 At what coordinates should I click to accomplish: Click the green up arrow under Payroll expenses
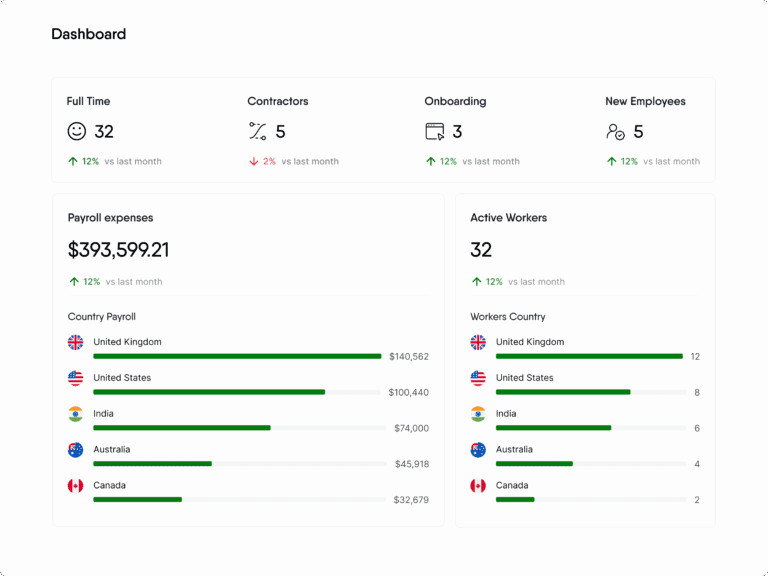[74, 282]
